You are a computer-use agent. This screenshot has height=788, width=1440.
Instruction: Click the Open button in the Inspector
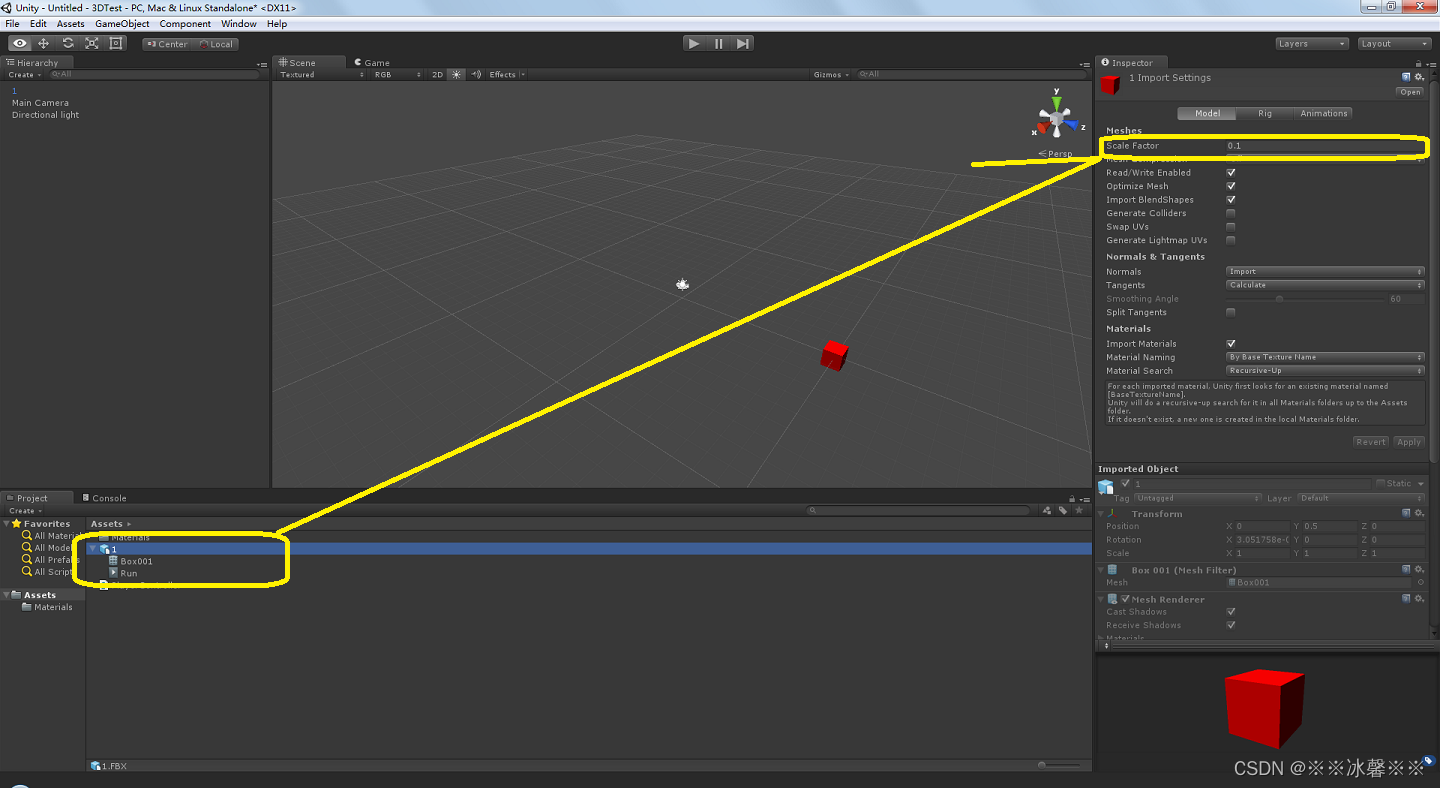pos(1410,91)
